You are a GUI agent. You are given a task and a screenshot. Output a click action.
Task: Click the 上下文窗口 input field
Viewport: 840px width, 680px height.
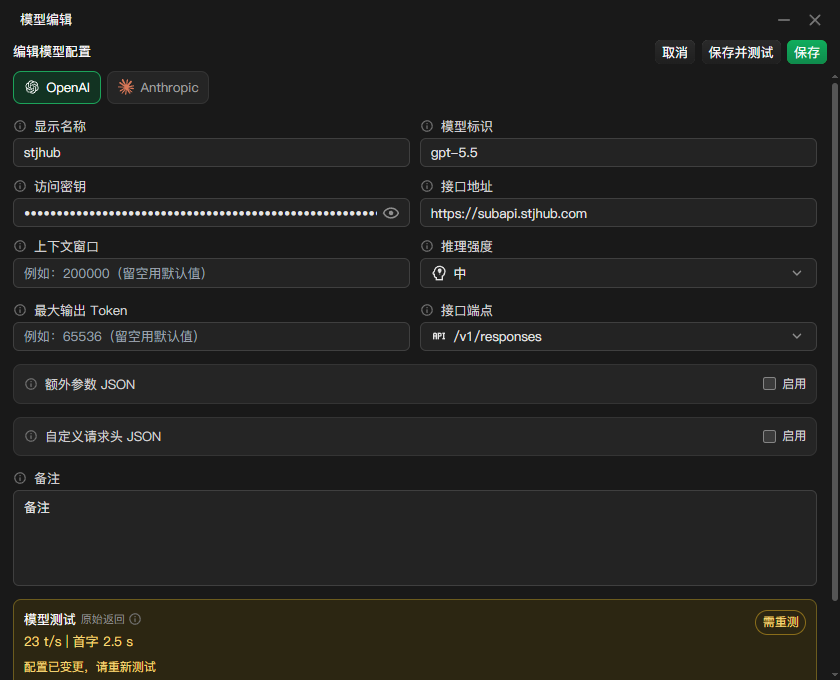(212, 273)
